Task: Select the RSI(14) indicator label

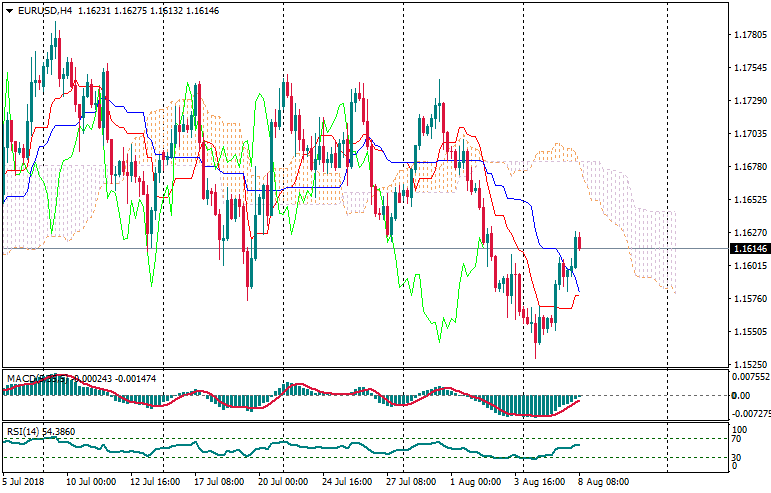Action: [20, 431]
